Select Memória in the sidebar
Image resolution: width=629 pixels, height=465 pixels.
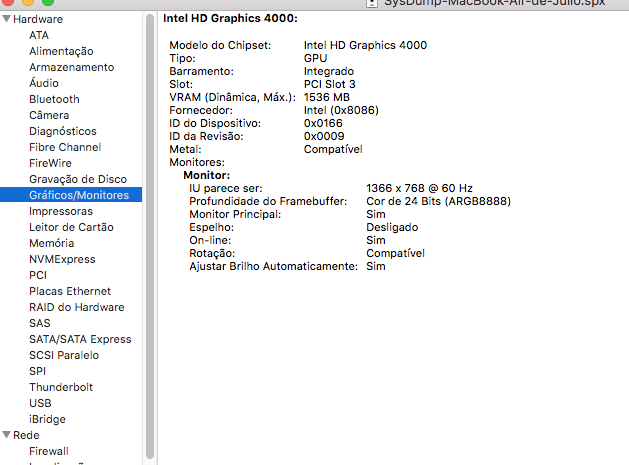click(51, 243)
